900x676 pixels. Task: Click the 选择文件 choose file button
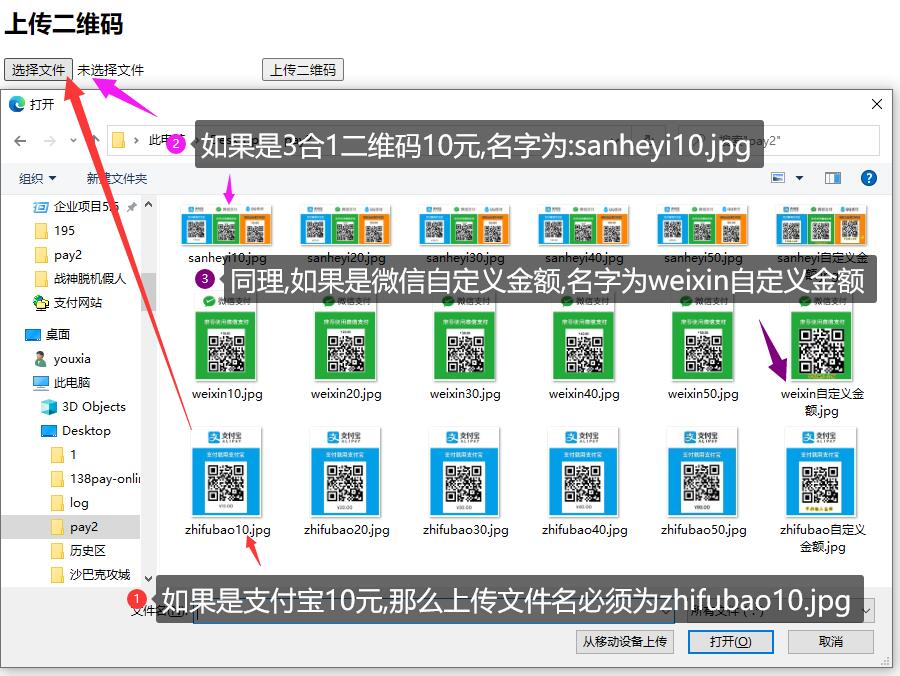point(38,70)
